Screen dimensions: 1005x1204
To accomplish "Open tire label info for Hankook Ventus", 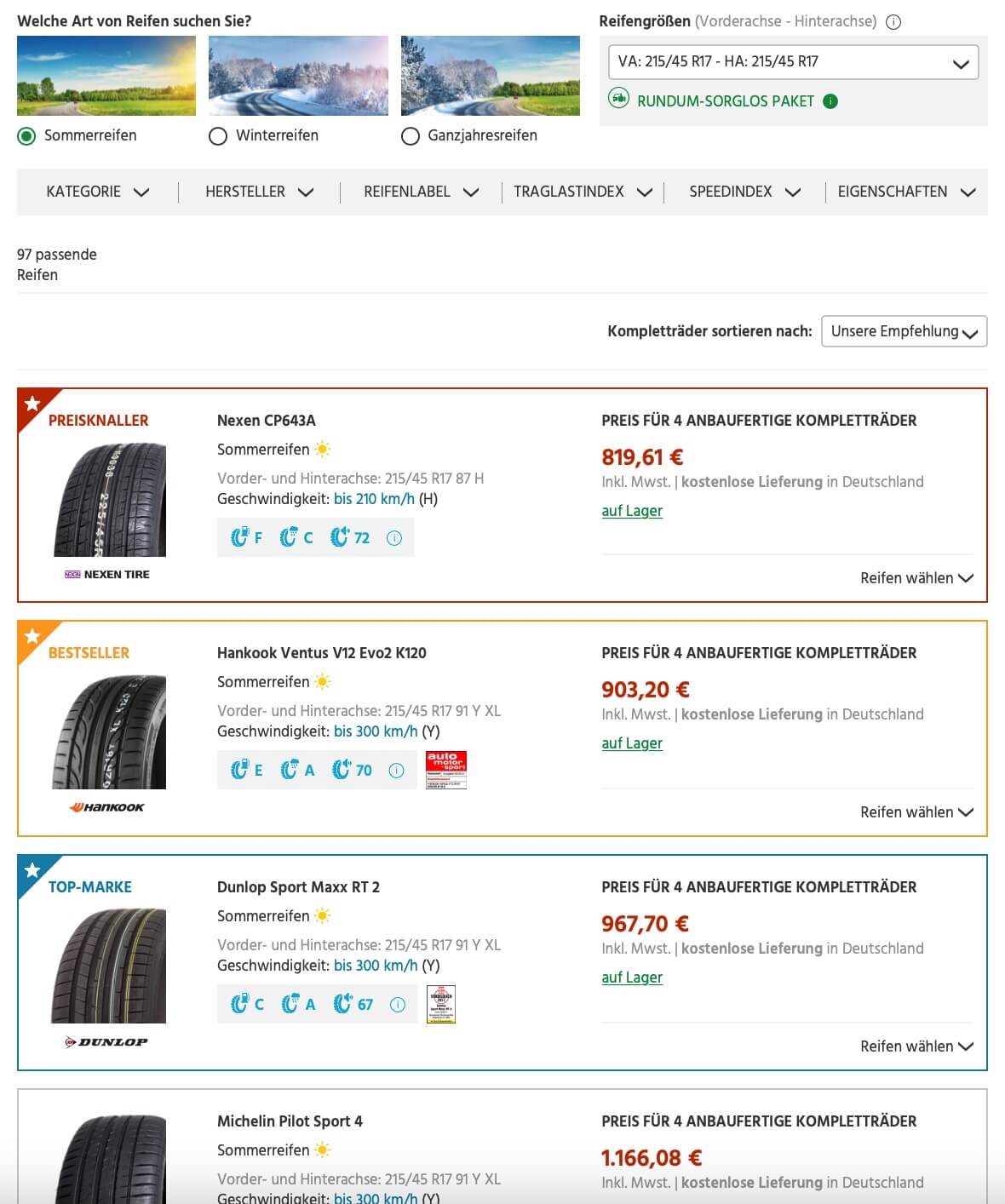I will click(x=396, y=771).
